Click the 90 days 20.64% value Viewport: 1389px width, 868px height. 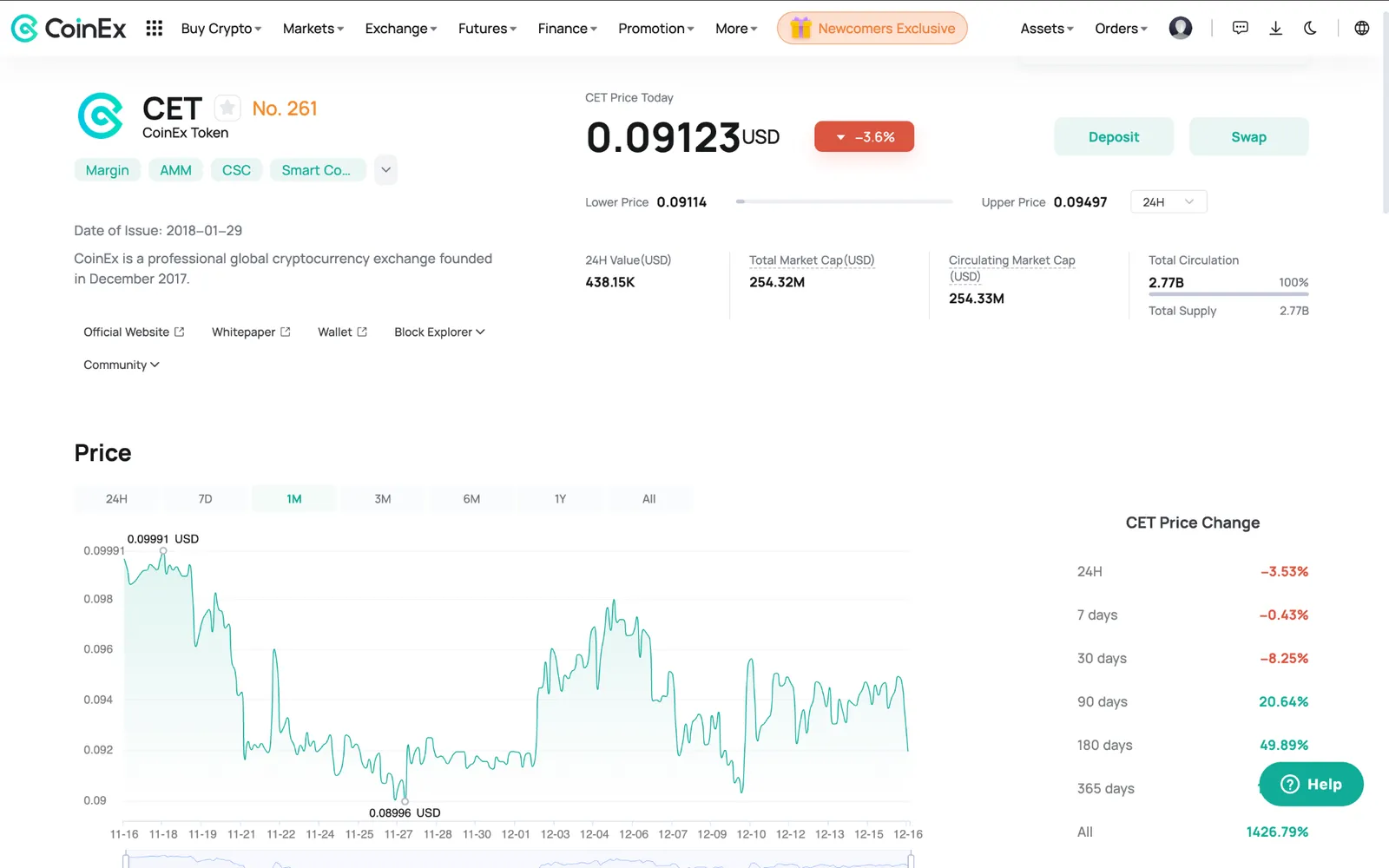click(1283, 701)
